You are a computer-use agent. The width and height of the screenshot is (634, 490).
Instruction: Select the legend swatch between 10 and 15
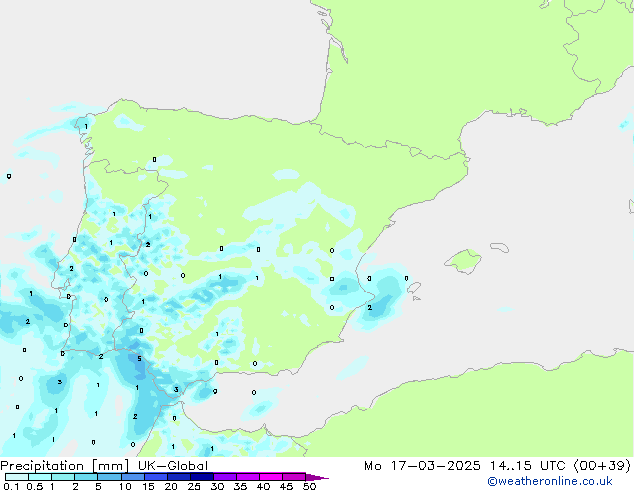(132, 477)
